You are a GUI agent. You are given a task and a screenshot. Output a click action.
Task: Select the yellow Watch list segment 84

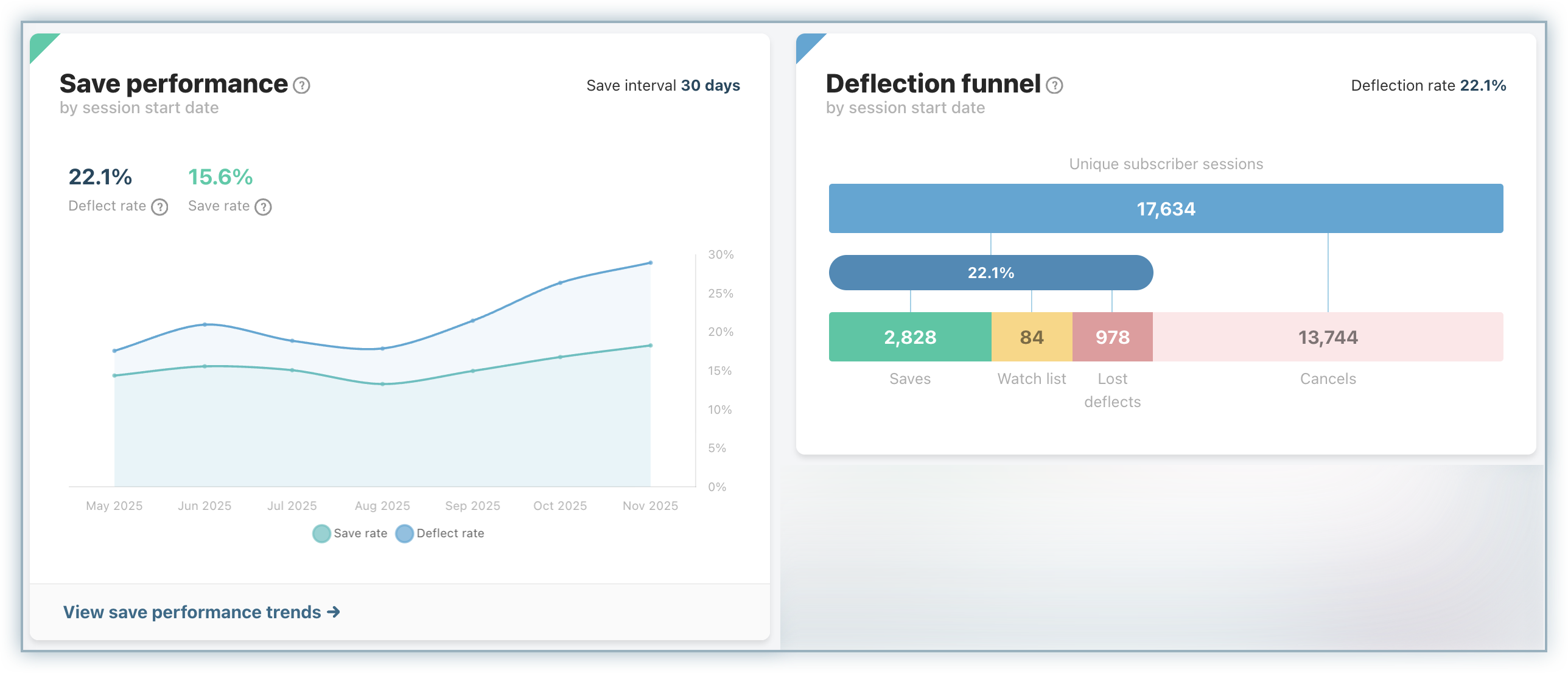(x=1032, y=337)
